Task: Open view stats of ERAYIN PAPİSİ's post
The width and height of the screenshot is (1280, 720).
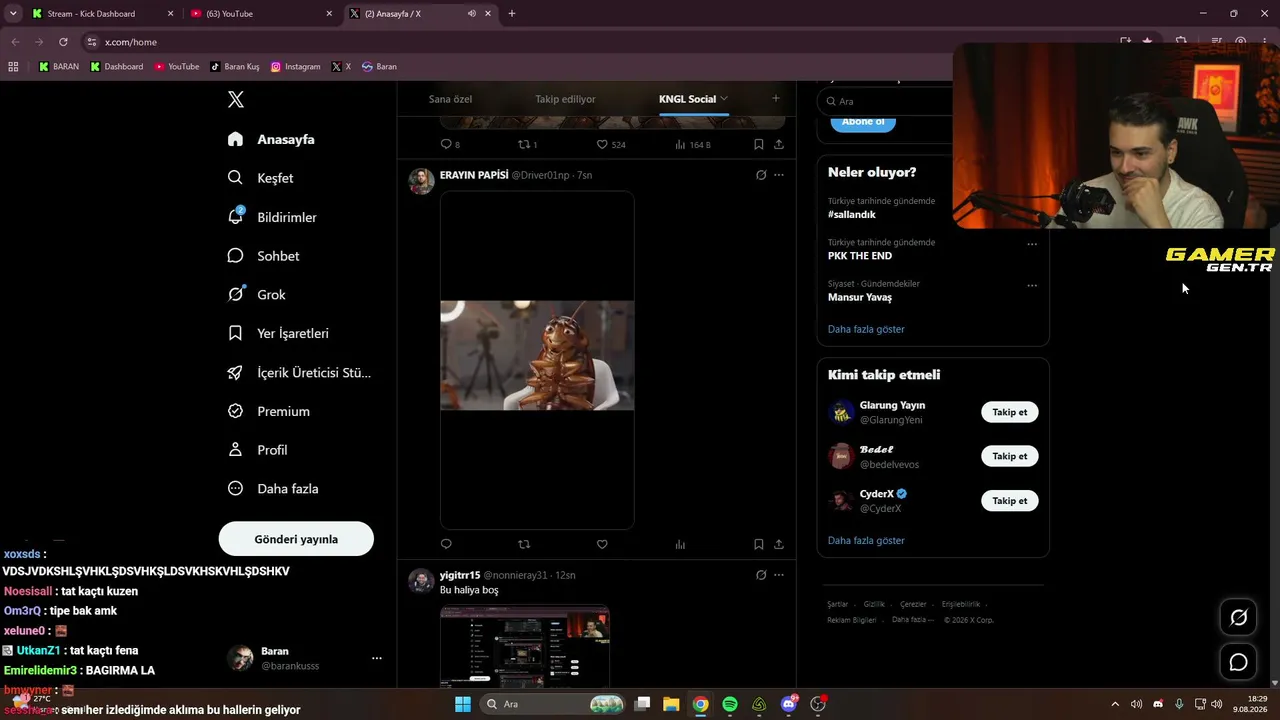Action: click(x=680, y=544)
